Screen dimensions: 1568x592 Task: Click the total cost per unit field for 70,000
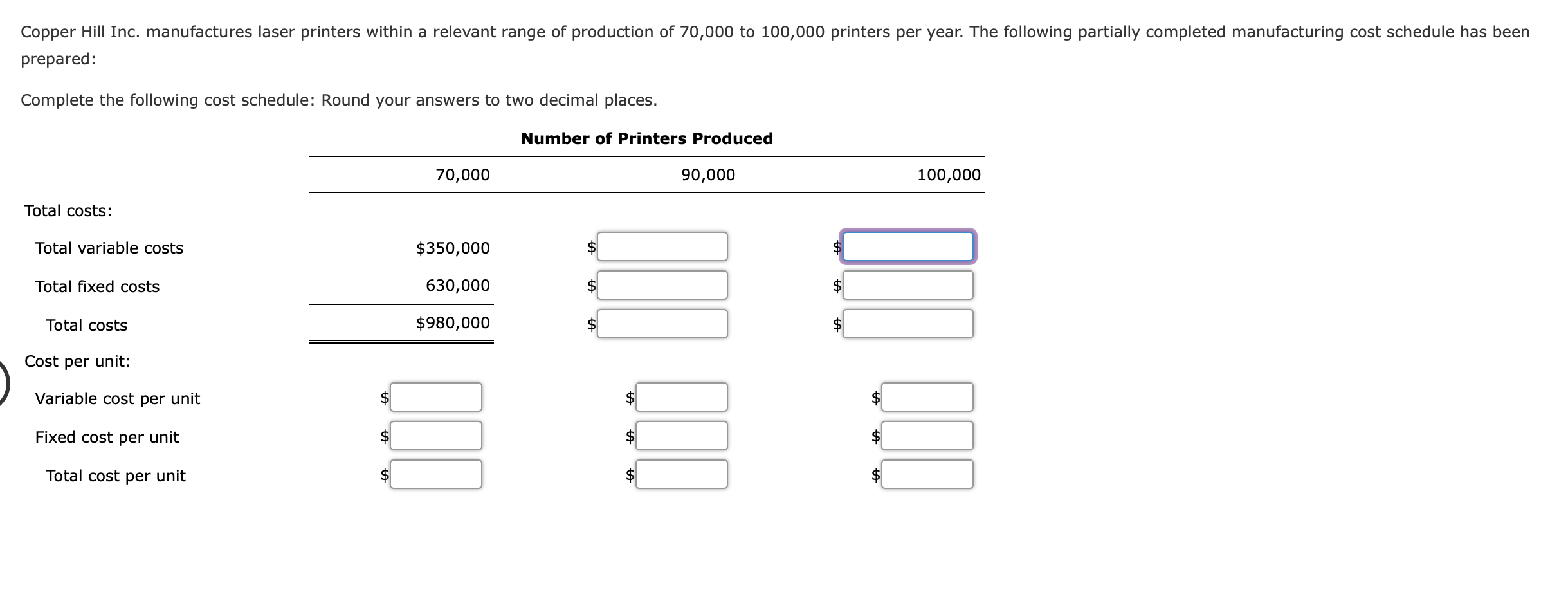[x=436, y=476]
